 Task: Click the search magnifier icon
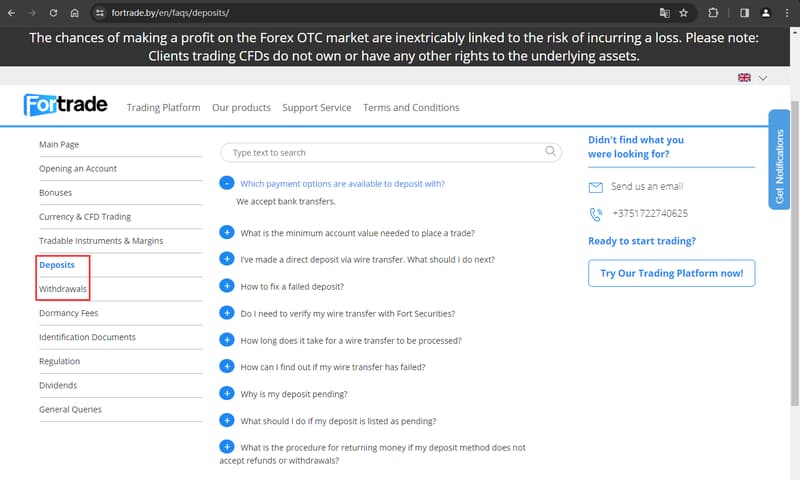(x=551, y=152)
